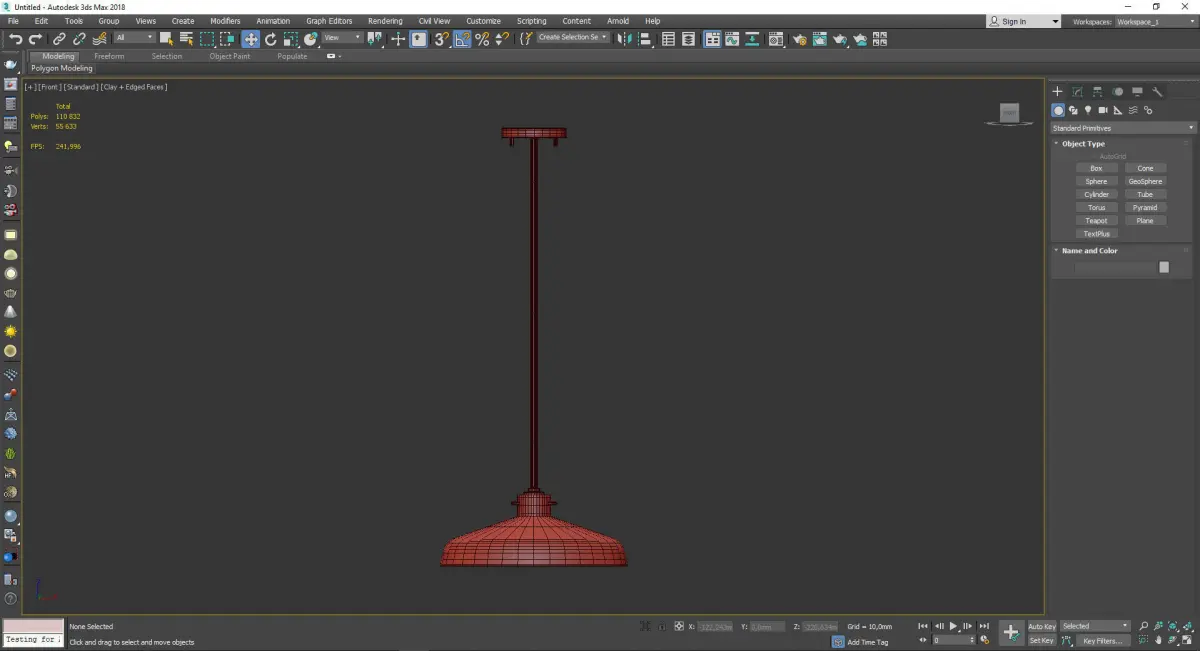Image resolution: width=1200 pixels, height=651 pixels.
Task: Open the File menu
Action: [x=13, y=21]
